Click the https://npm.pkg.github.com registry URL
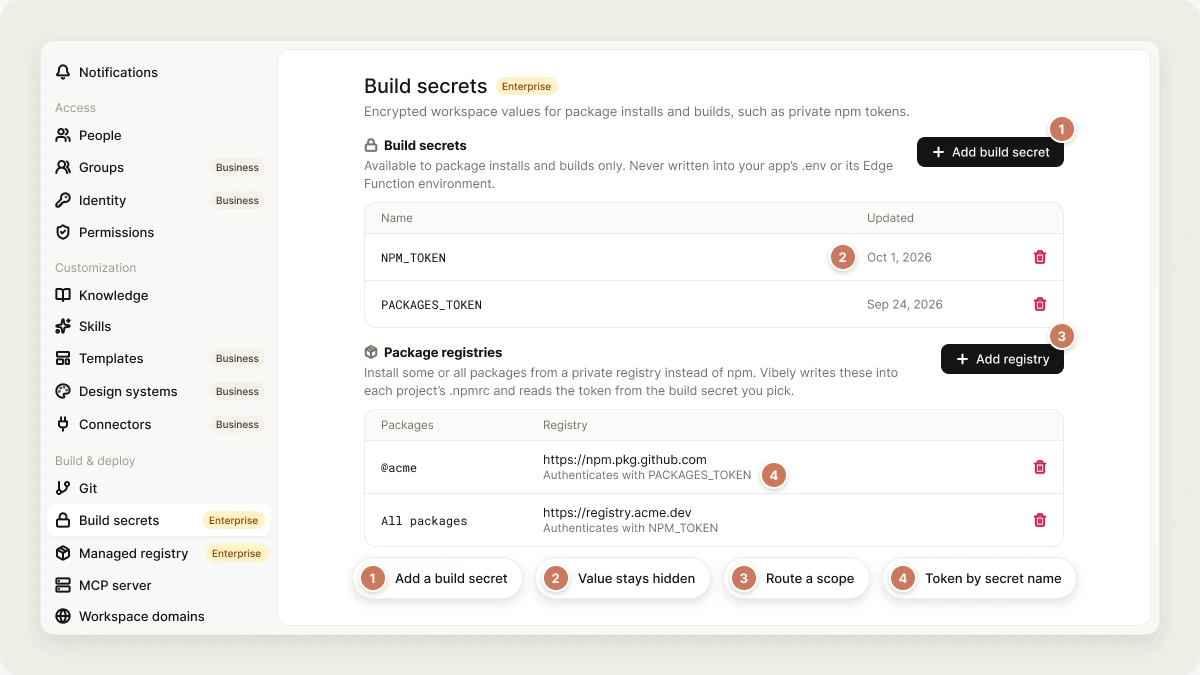The image size is (1200, 675). [625, 460]
